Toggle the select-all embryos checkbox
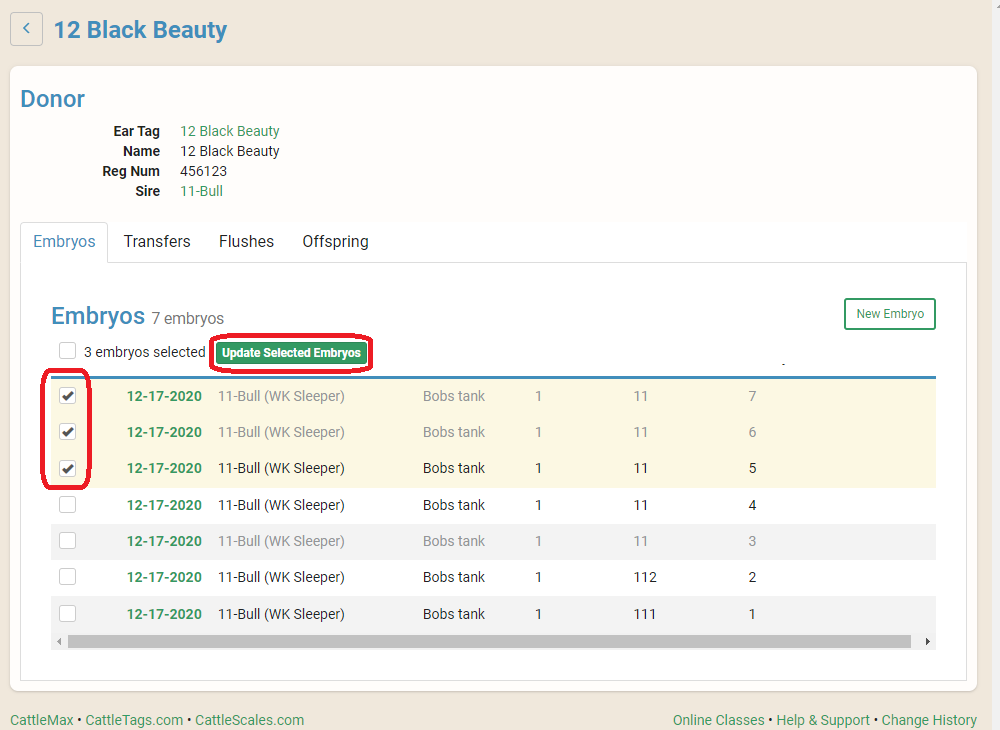 (68, 351)
